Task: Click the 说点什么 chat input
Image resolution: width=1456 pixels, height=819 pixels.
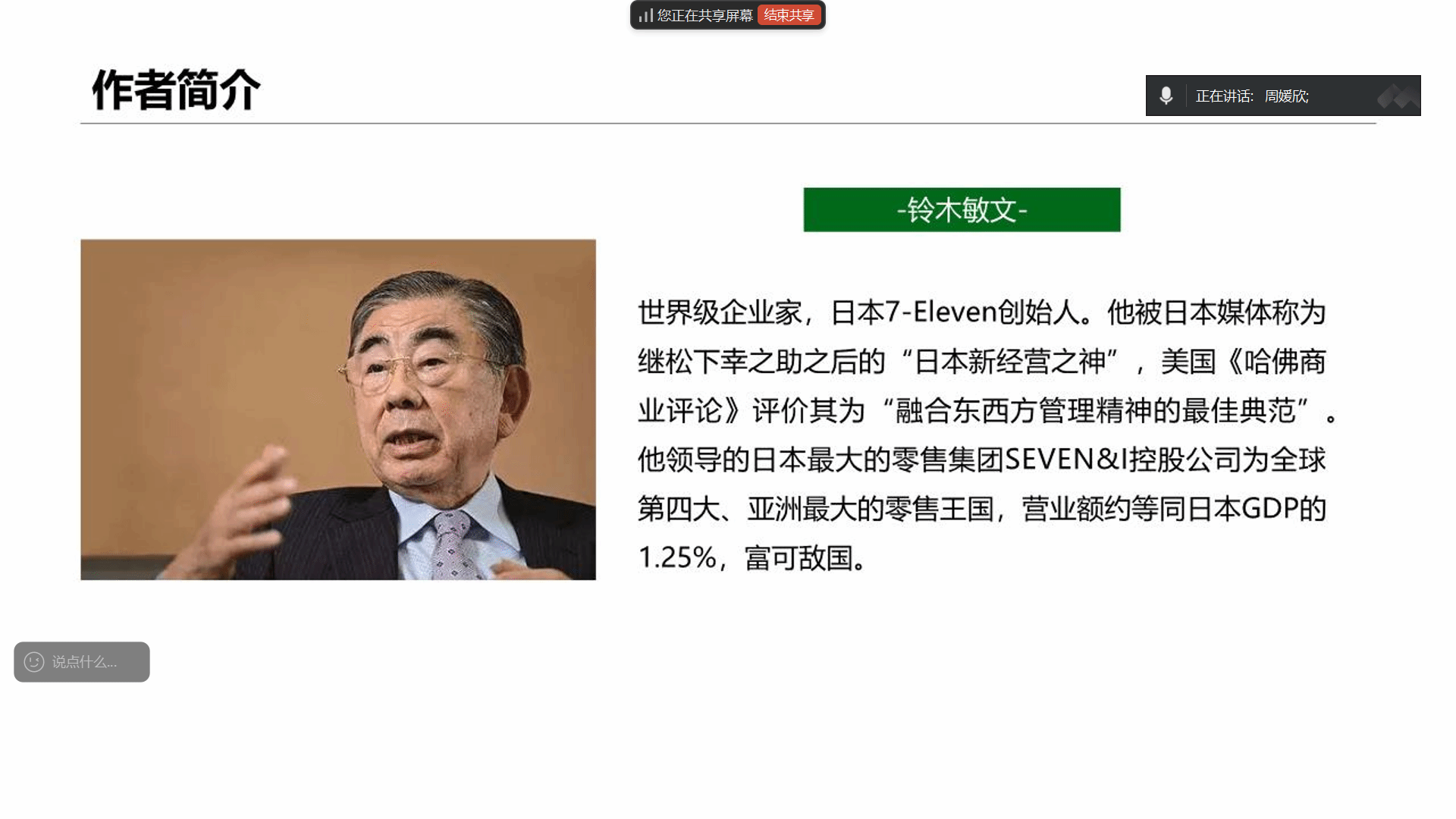Action: (85, 662)
